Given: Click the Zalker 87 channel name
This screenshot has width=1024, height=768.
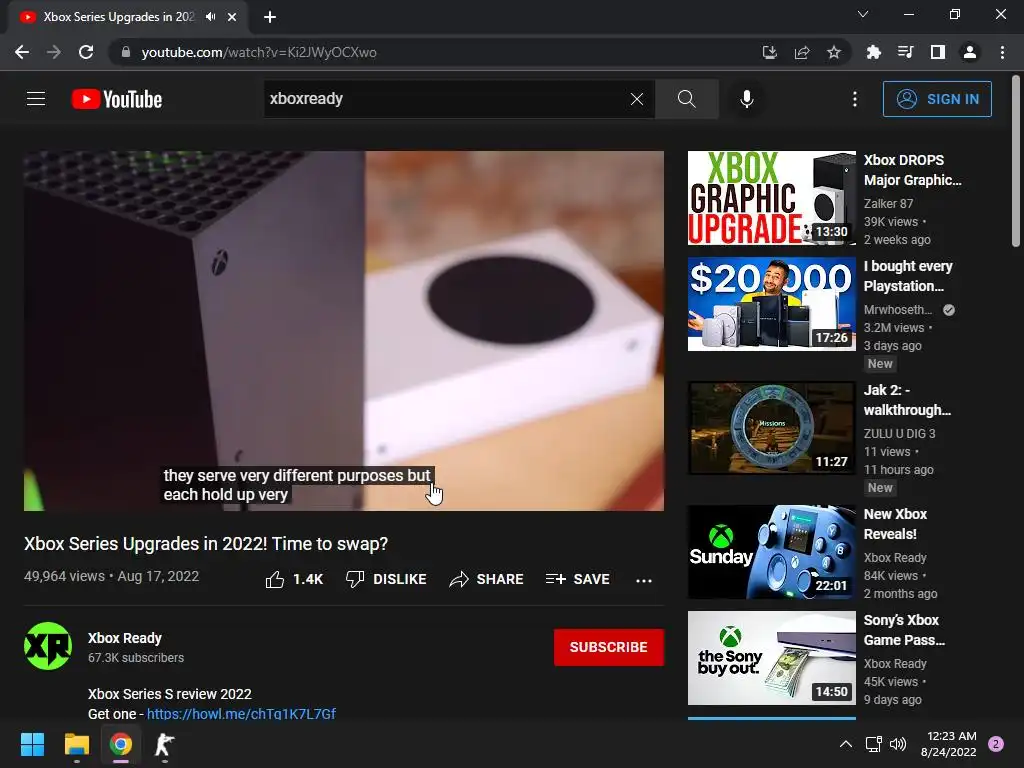Looking at the screenshot, I should (x=888, y=203).
